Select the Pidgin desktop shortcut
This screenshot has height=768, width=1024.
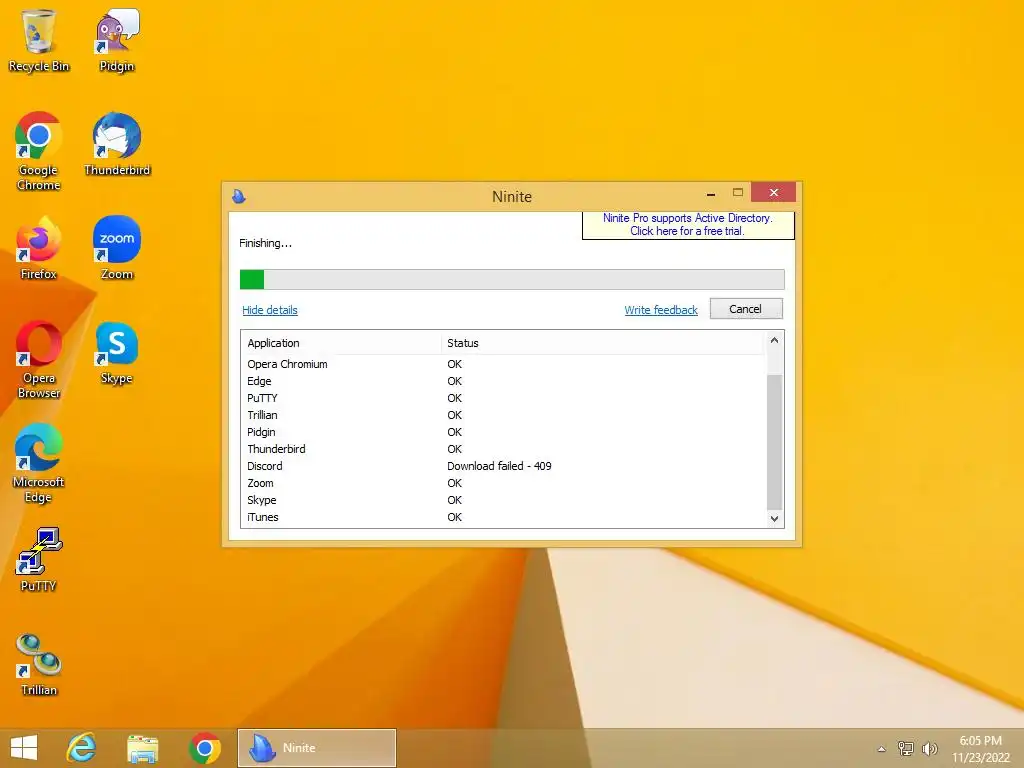117,40
